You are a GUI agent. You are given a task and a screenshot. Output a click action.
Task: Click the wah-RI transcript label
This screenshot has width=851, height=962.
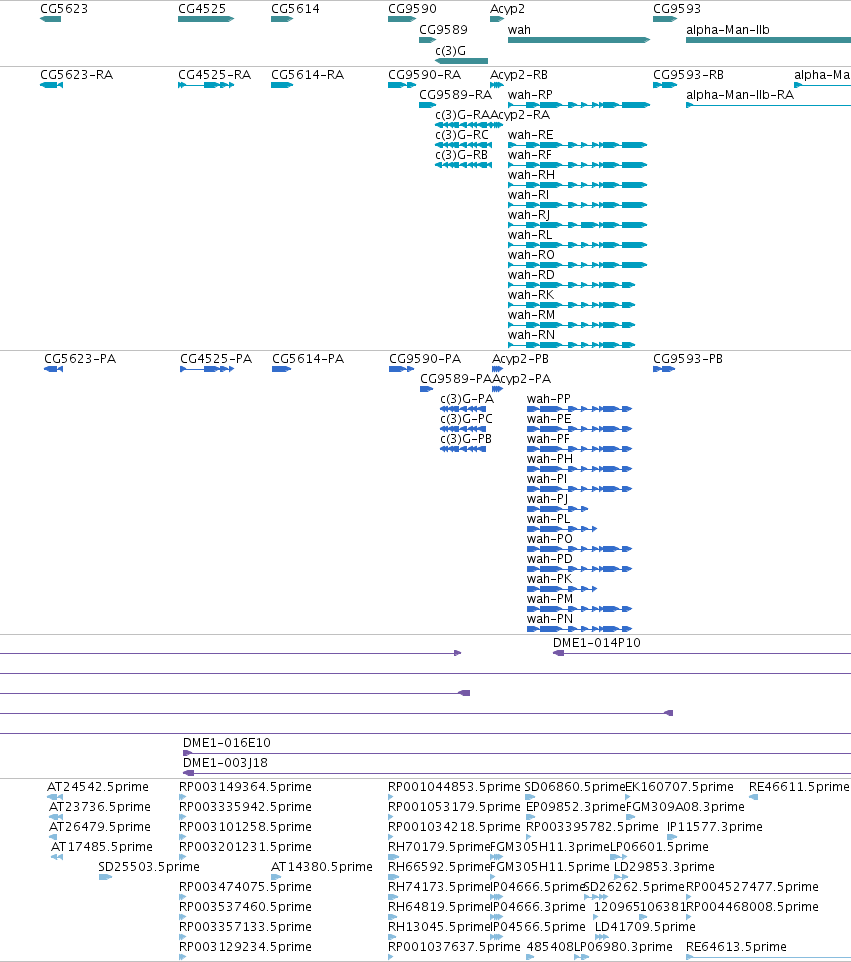(x=528, y=194)
